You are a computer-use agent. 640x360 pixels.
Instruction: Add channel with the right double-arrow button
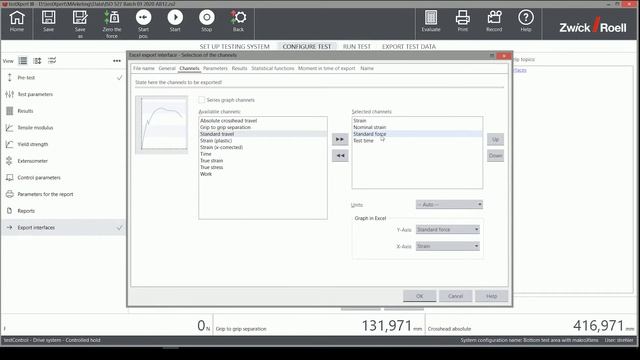pos(340,139)
